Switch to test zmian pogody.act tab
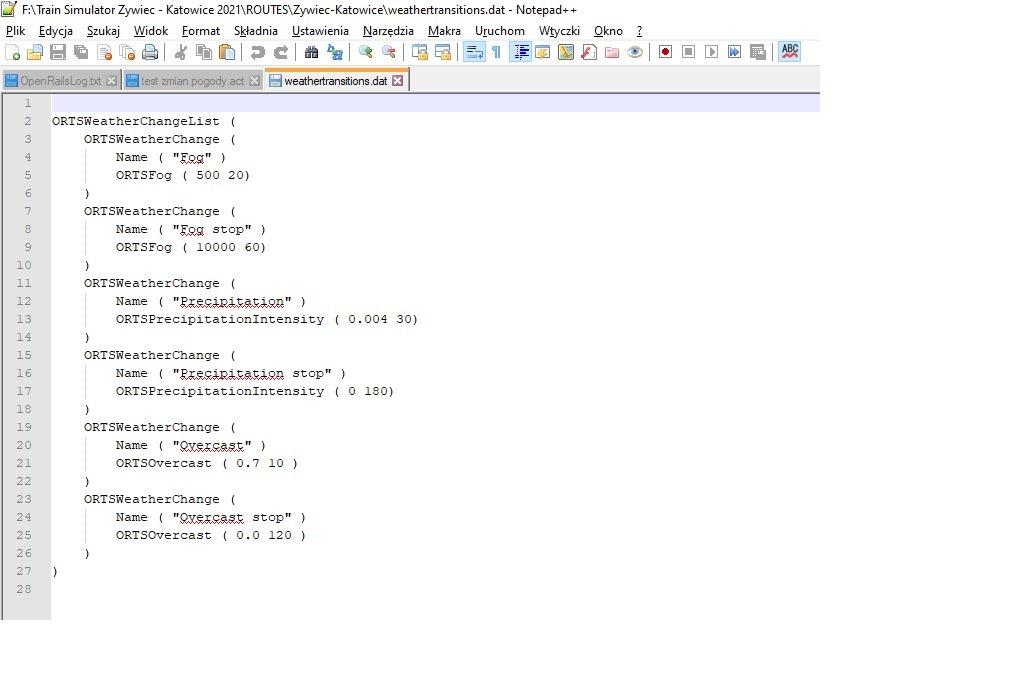Screen dimensions: 1010x674 tap(192, 81)
